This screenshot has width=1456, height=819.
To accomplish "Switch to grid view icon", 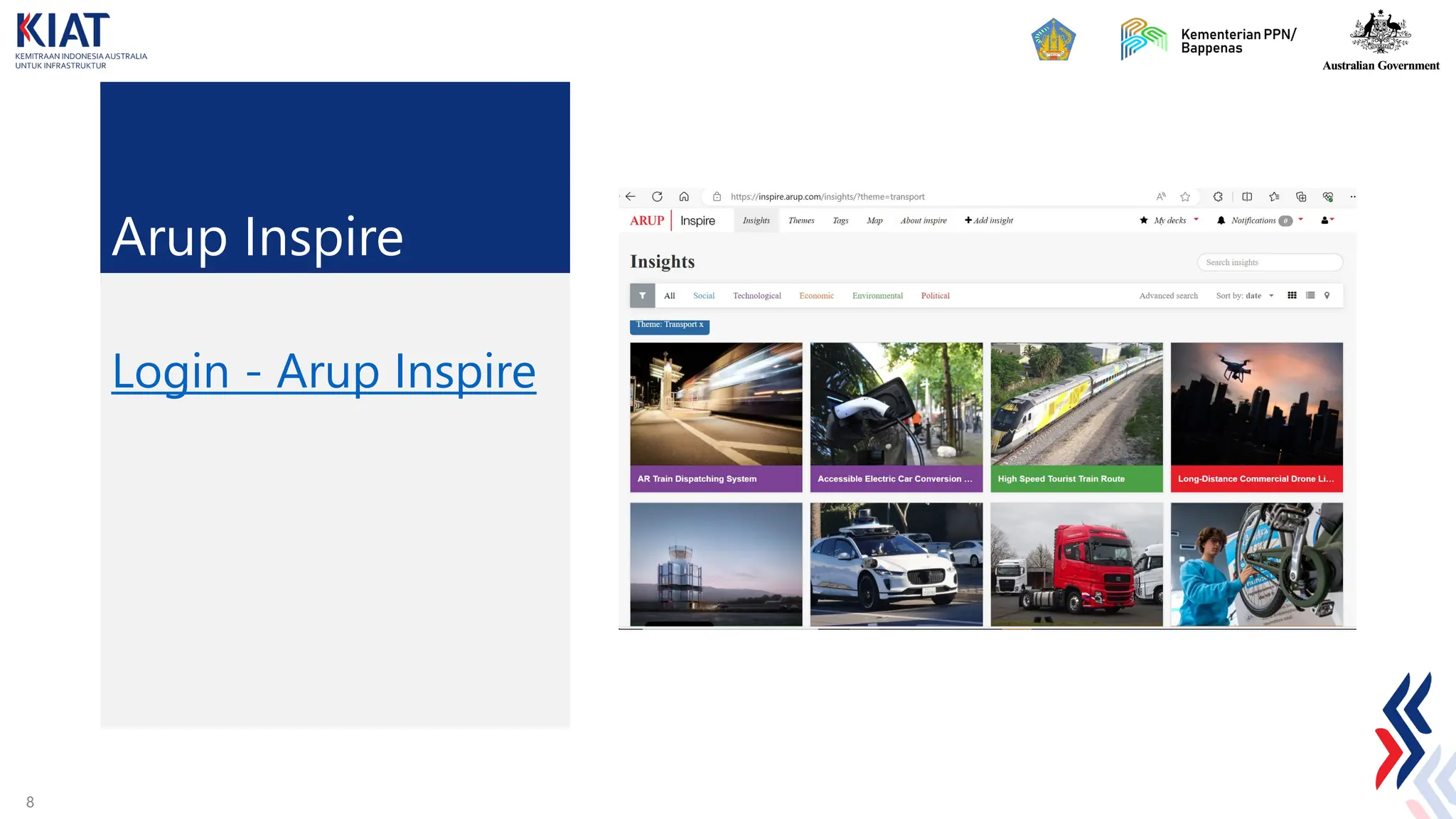I will click(1292, 296).
